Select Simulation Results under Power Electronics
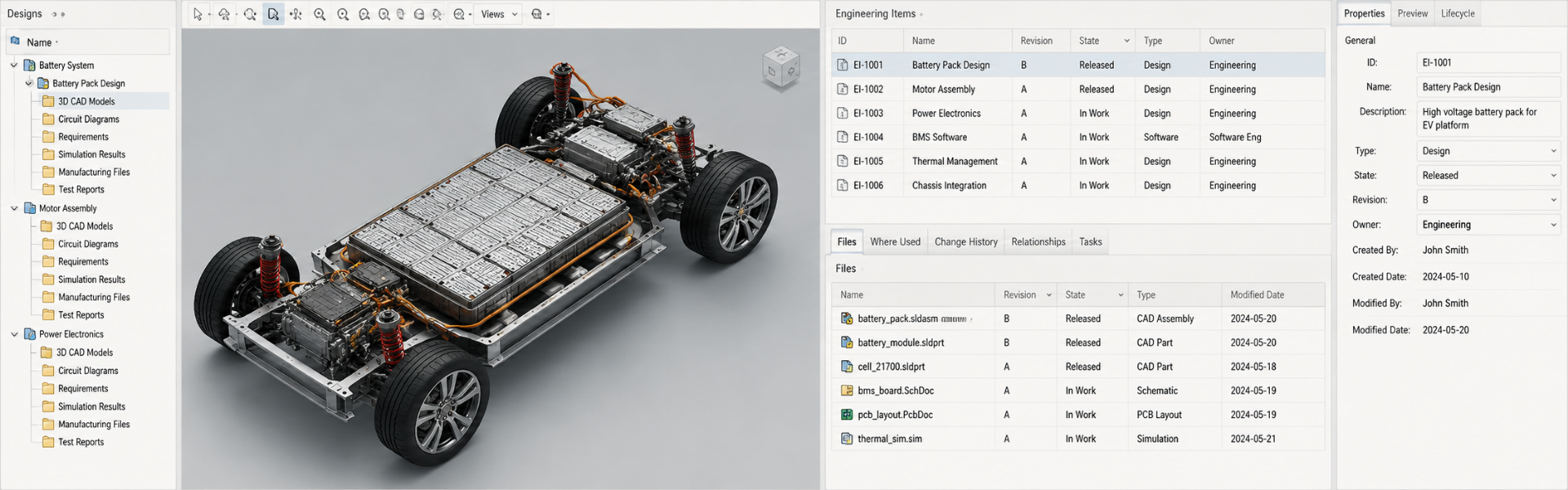The height and width of the screenshot is (490, 1568). coord(91,407)
